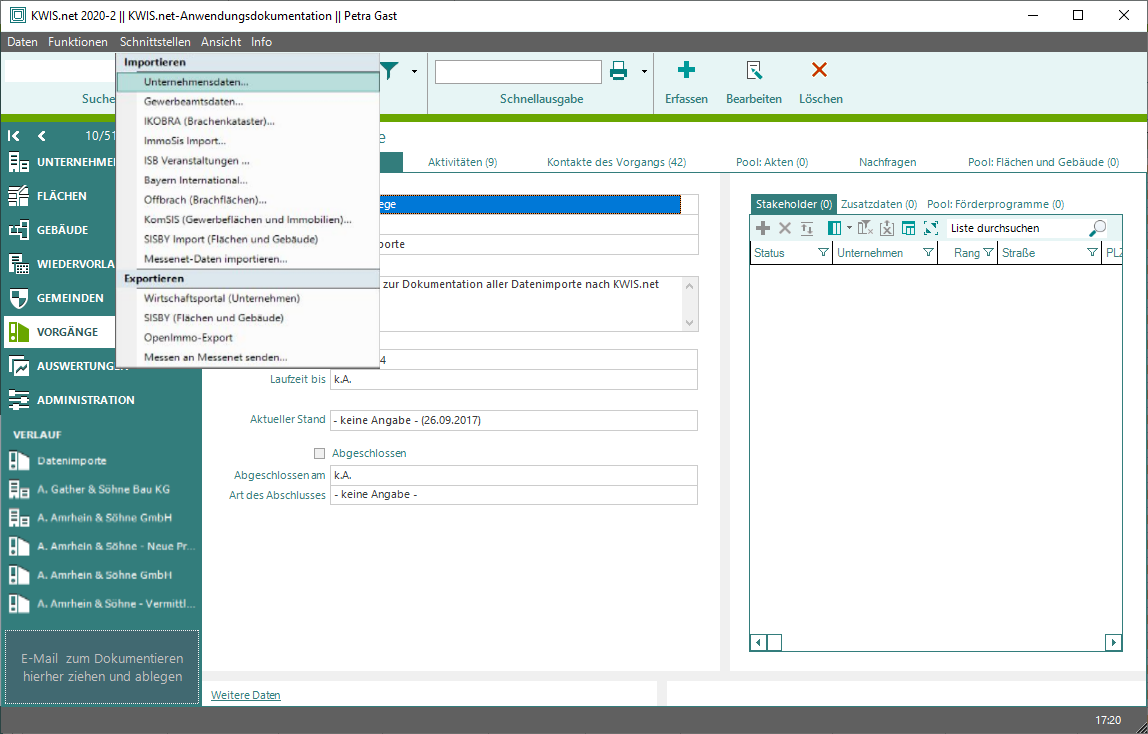This screenshot has height=734, width=1148.
Task: Click the Aktueller Stand field
Action: (x=514, y=420)
